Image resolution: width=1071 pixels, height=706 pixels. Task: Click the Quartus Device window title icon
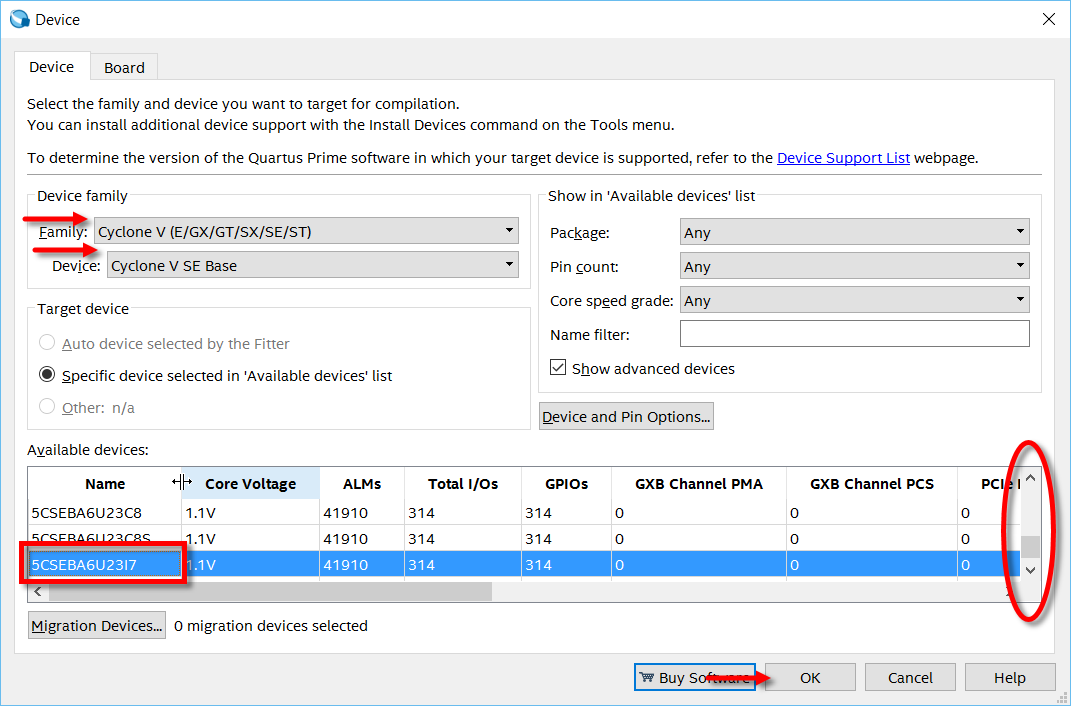pos(19,19)
